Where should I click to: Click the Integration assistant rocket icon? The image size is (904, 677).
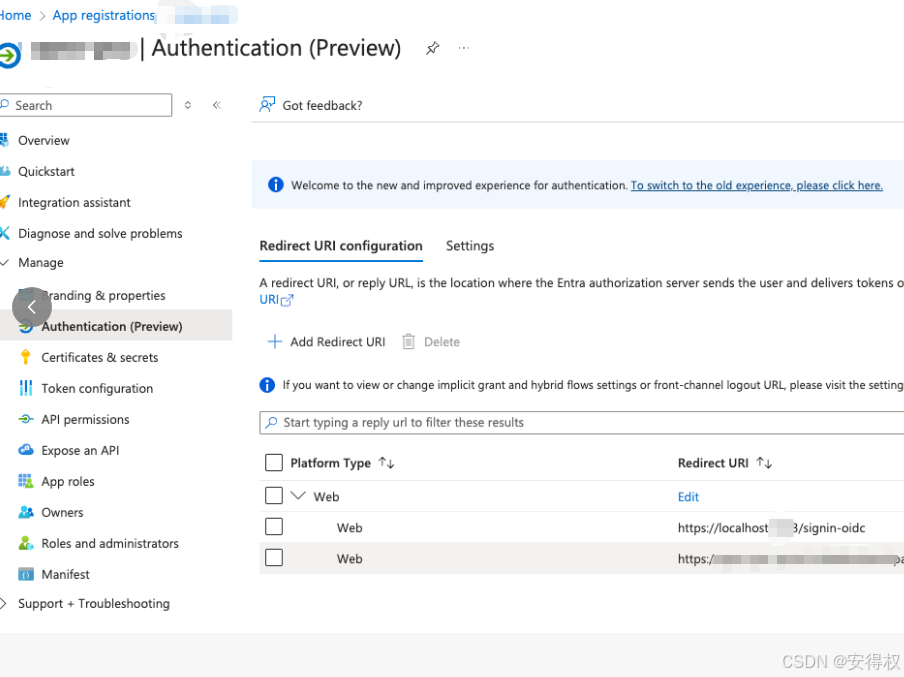point(5,202)
